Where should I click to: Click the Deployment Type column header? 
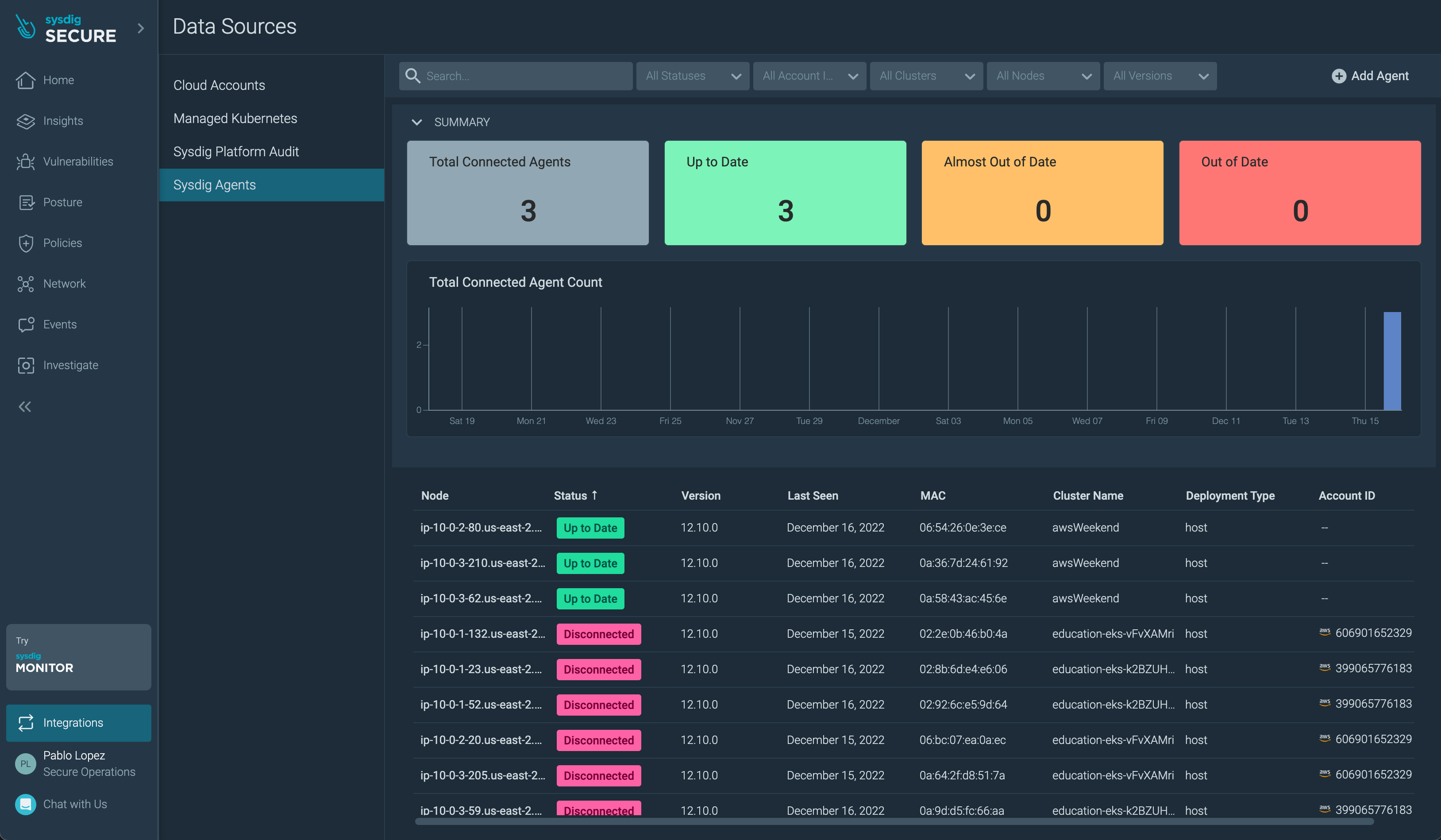(x=1230, y=496)
